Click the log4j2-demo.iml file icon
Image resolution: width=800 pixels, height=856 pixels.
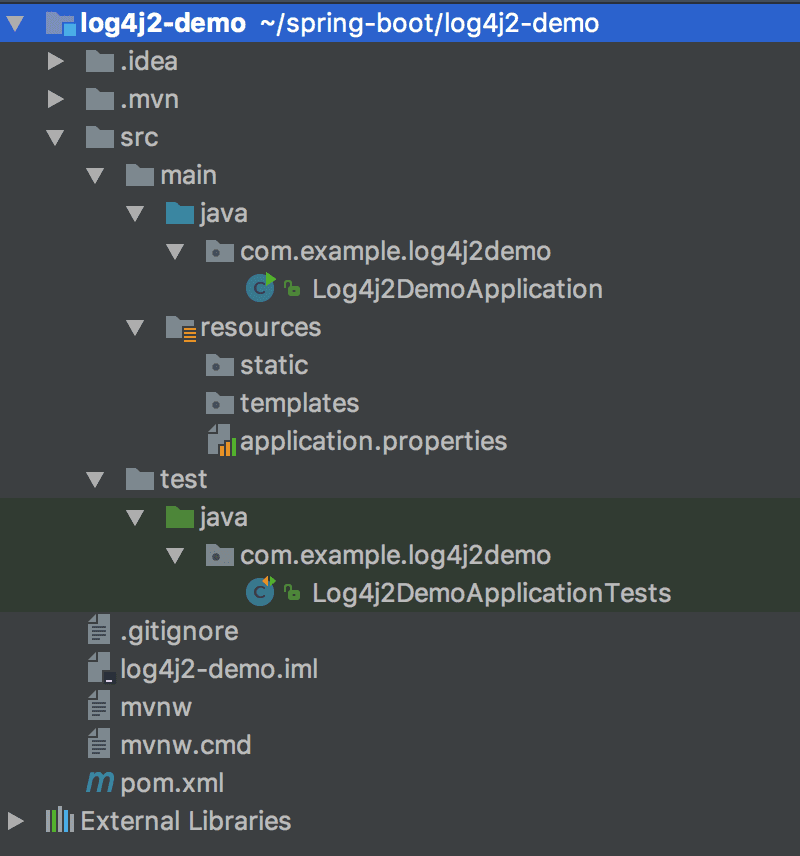[x=100, y=669]
